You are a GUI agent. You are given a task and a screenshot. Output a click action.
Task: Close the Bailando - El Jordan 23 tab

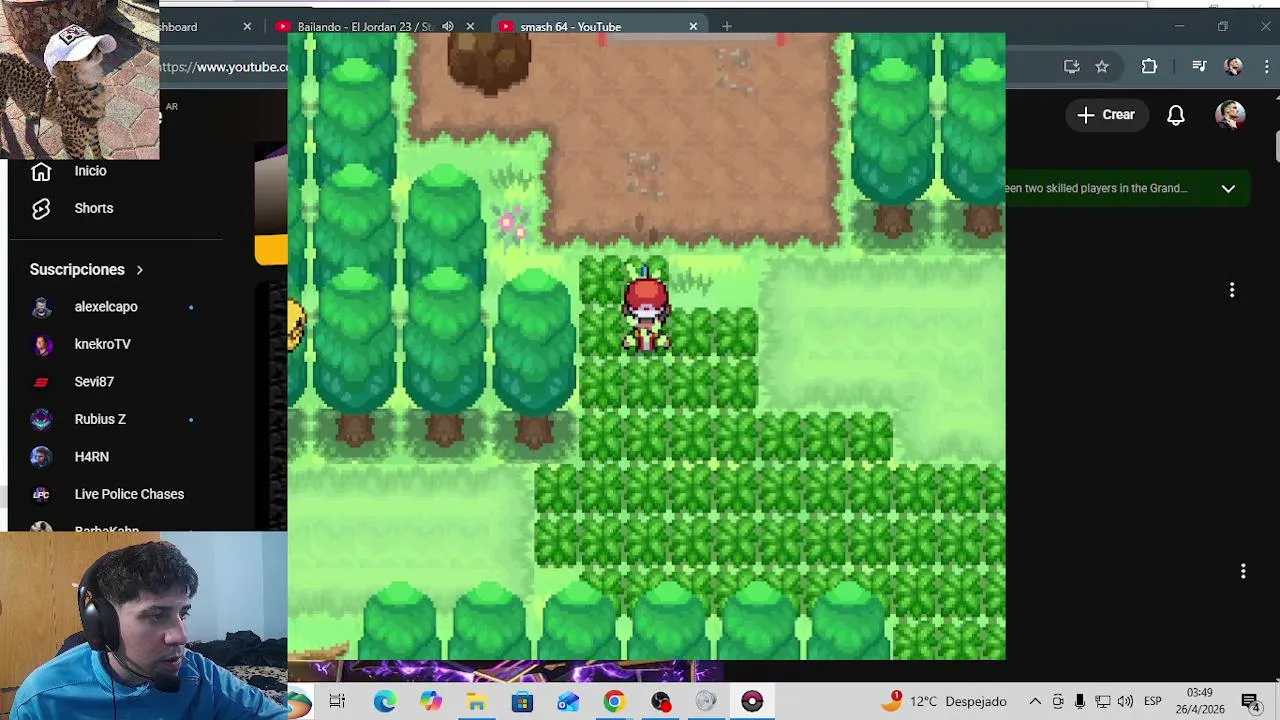(470, 27)
